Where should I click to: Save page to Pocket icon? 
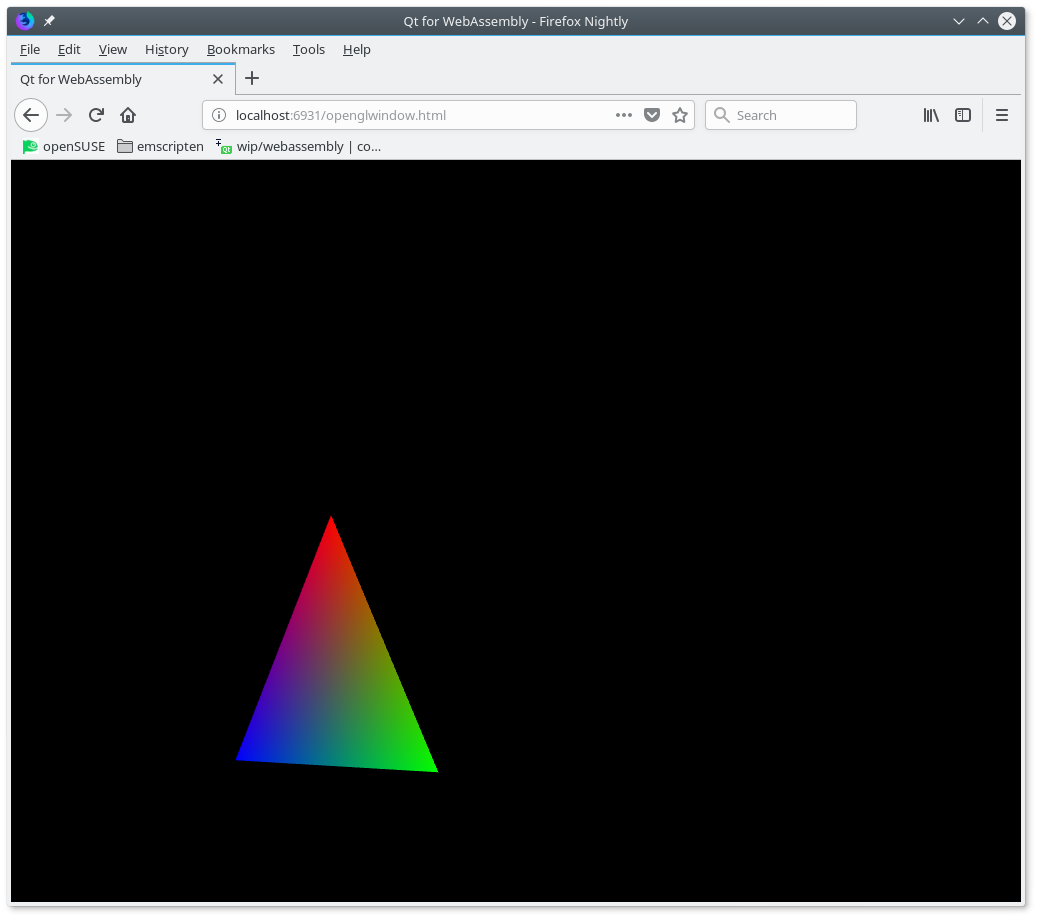pos(652,115)
